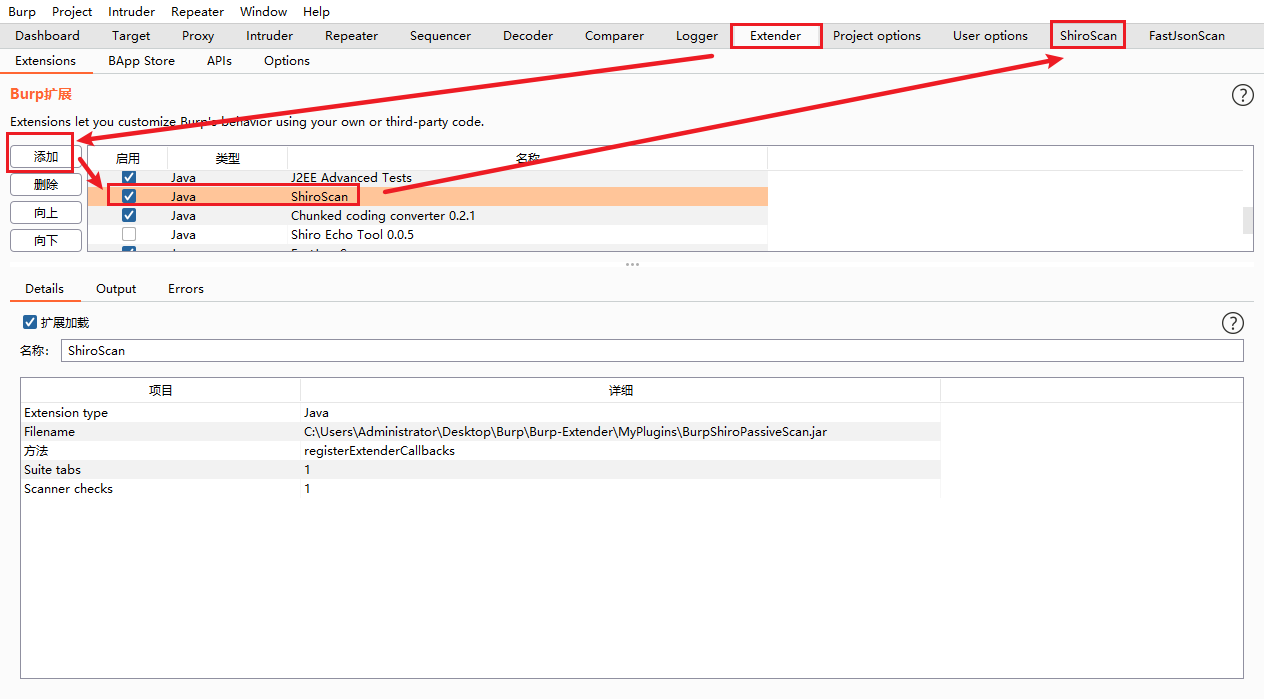Toggle the J2EE Advanced Tests enabled checkbox

[129, 178]
